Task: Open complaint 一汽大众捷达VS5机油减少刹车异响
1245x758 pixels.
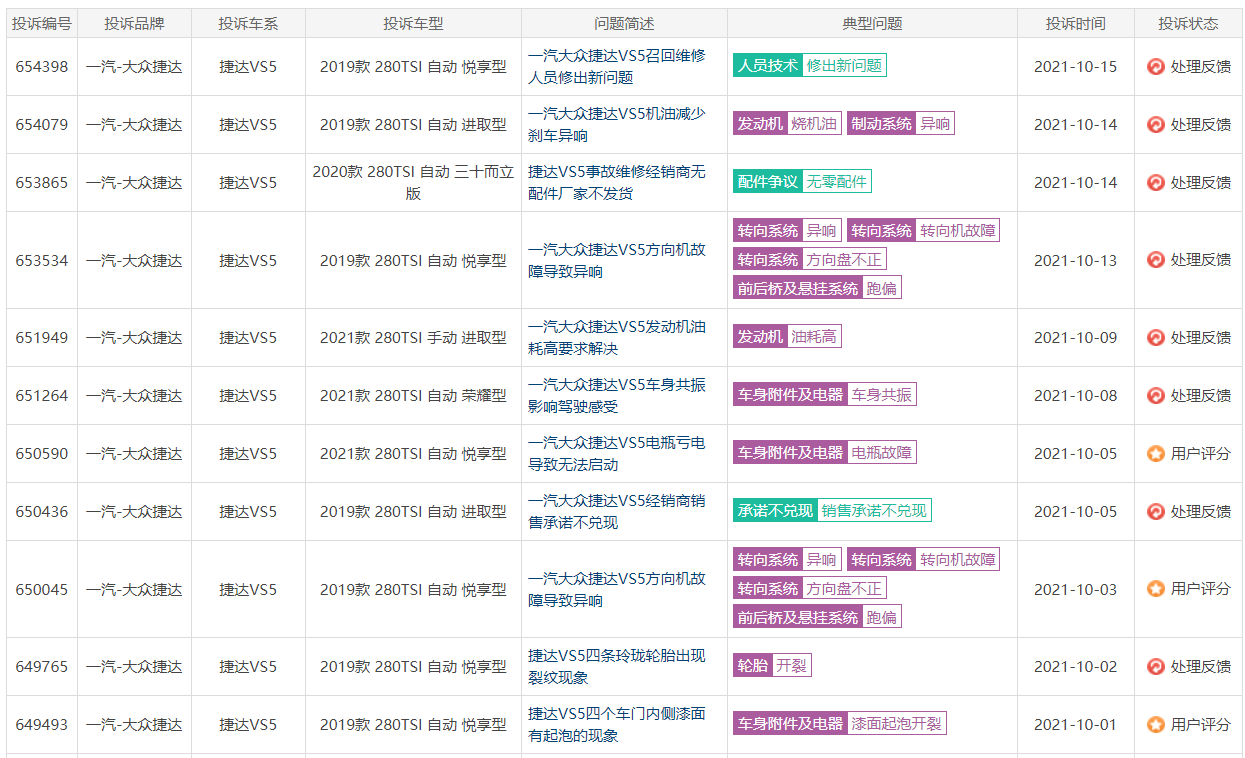Action: click(x=617, y=125)
